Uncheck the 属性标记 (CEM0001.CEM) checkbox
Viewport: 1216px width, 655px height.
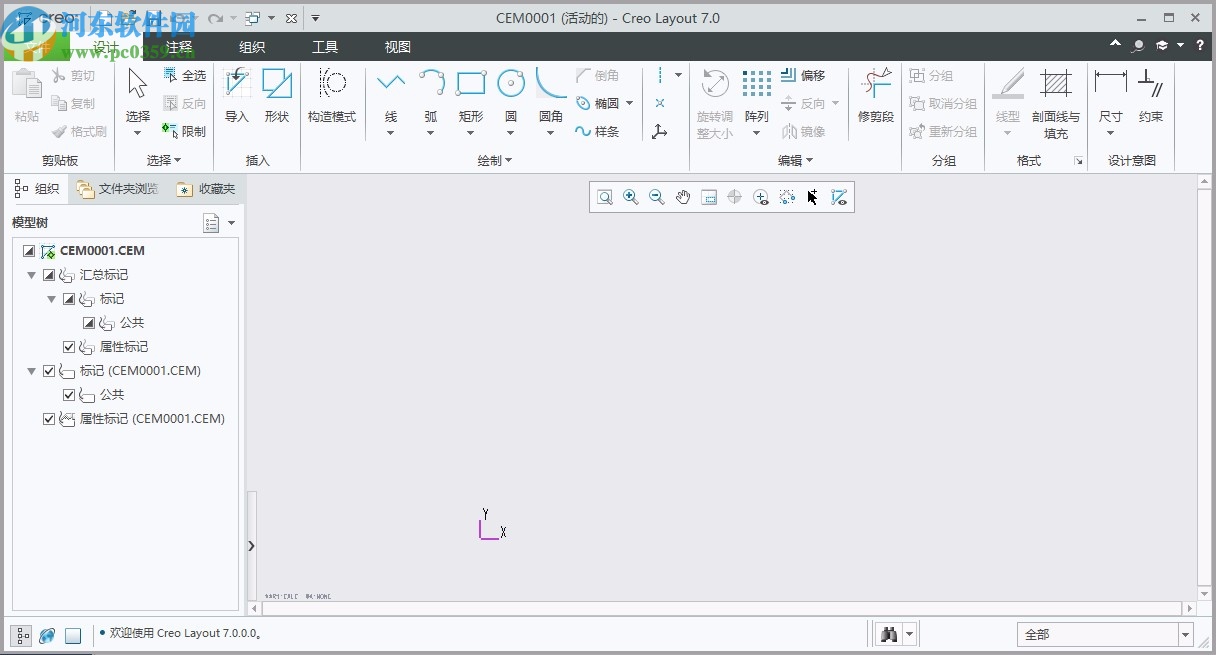tap(47, 418)
